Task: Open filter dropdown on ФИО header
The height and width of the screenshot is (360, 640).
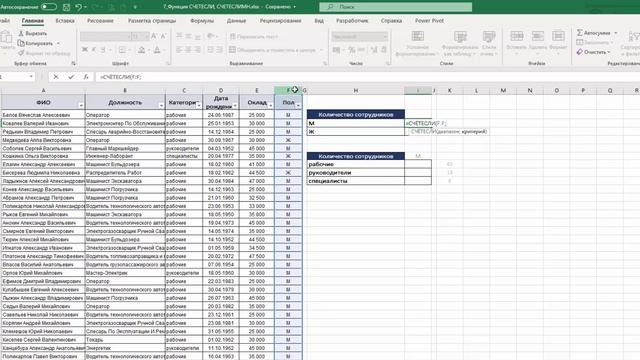Action: (x=81, y=106)
